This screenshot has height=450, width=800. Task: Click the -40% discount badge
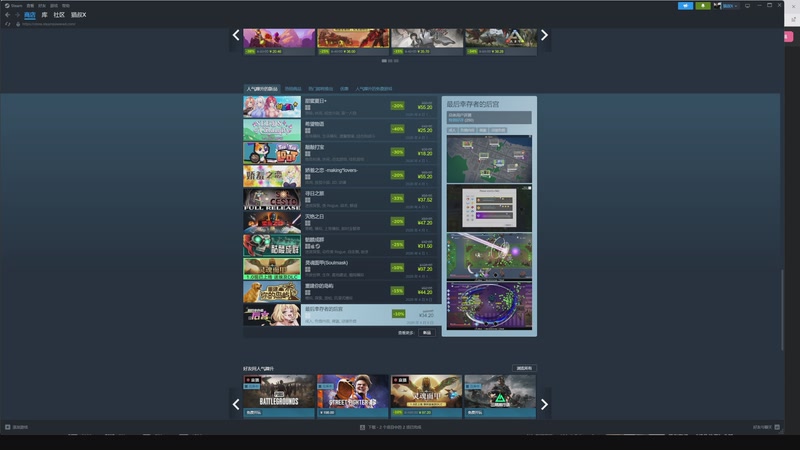coord(397,129)
